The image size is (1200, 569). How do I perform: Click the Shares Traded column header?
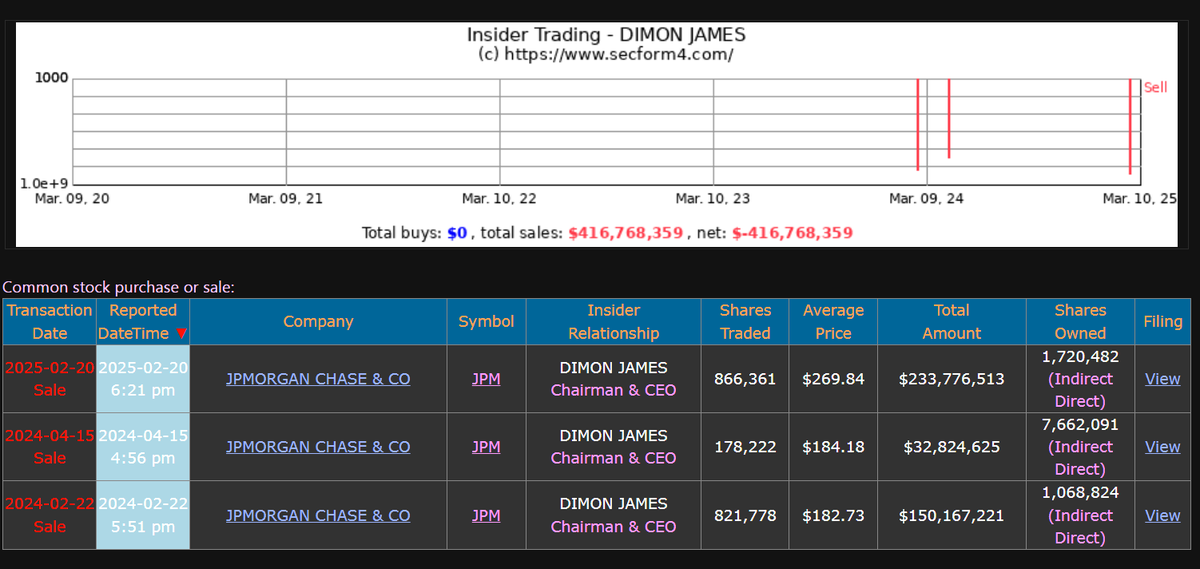tap(745, 322)
